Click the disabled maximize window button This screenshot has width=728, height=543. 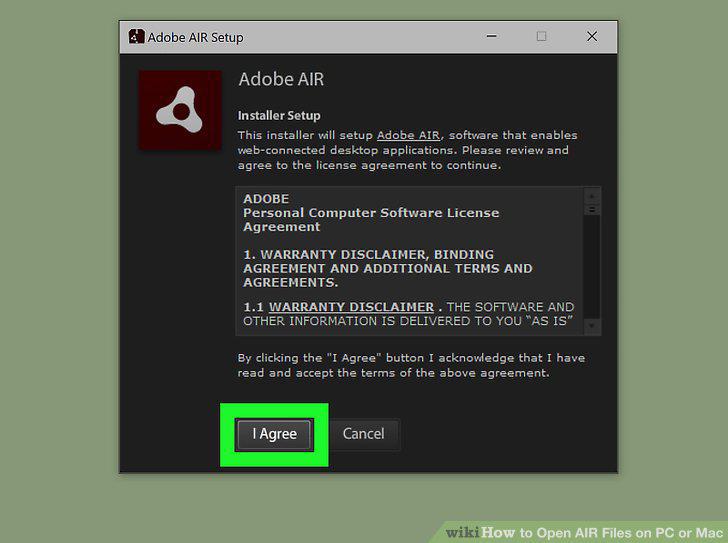541,36
